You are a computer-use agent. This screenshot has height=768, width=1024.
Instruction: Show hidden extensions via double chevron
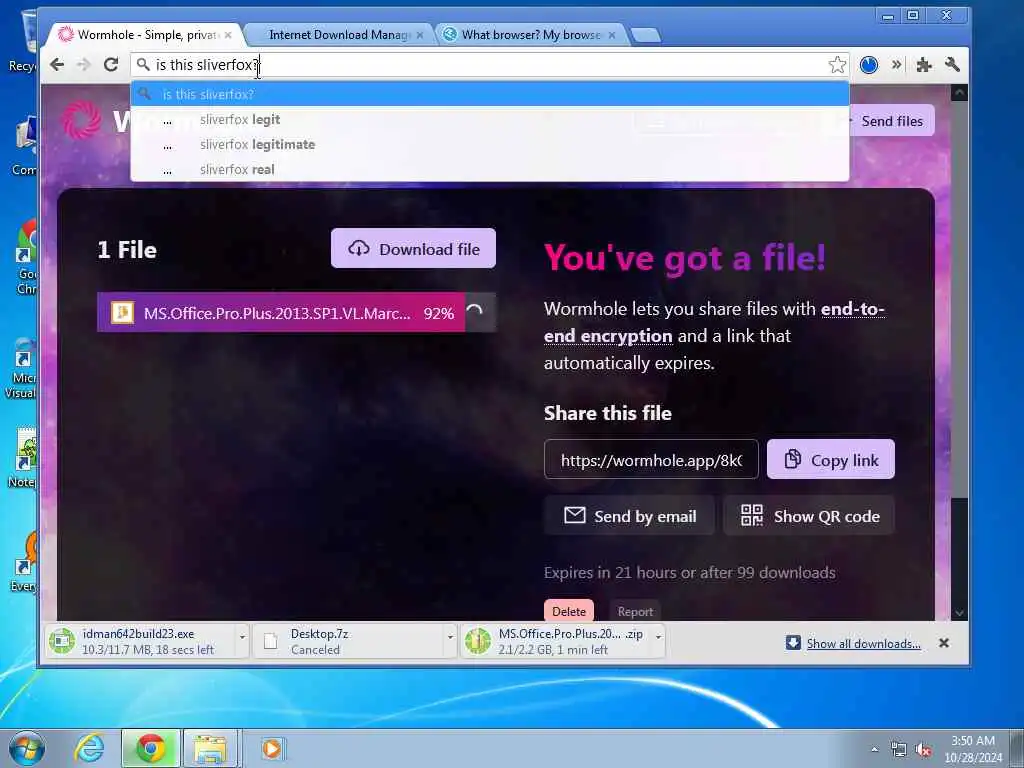pos(897,64)
